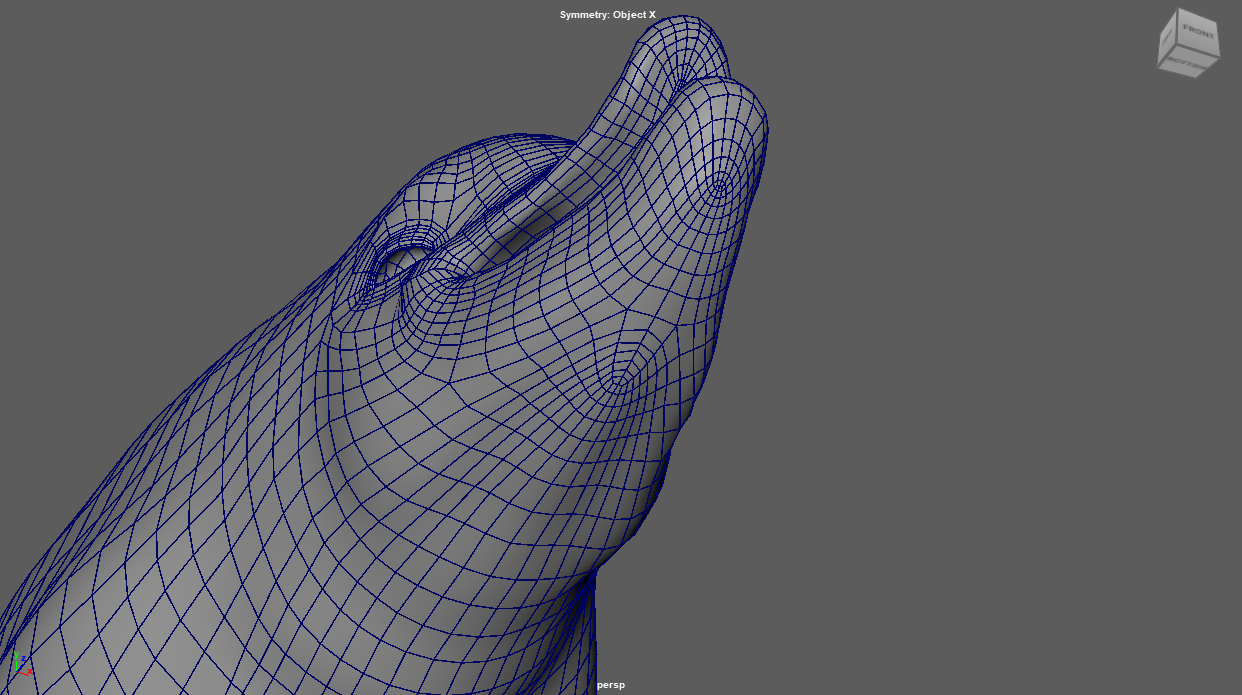Click the 'persp' camera name label
The width and height of the screenshot is (1242, 695).
(x=611, y=685)
